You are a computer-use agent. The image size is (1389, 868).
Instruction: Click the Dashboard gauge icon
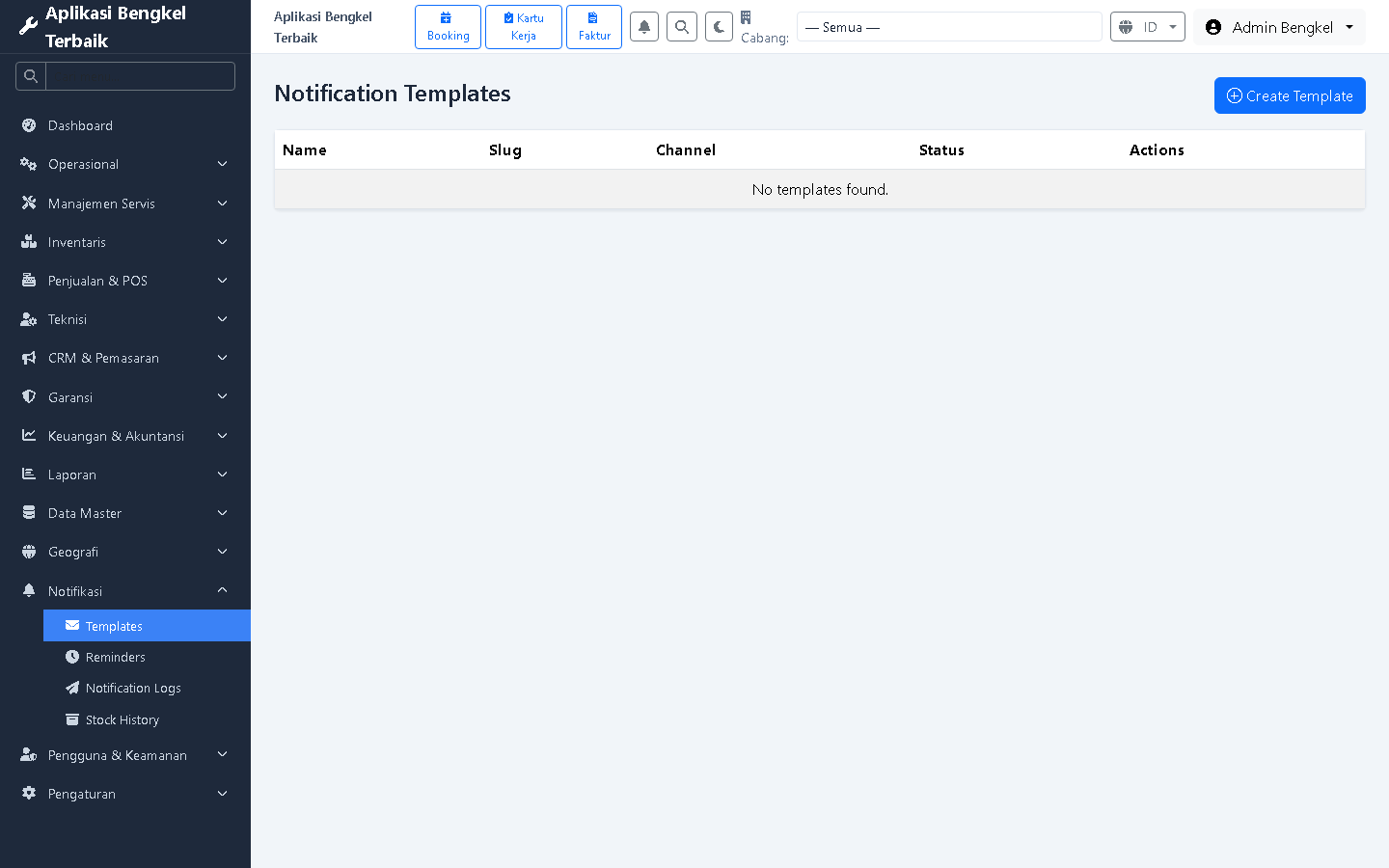click(29, 125)
